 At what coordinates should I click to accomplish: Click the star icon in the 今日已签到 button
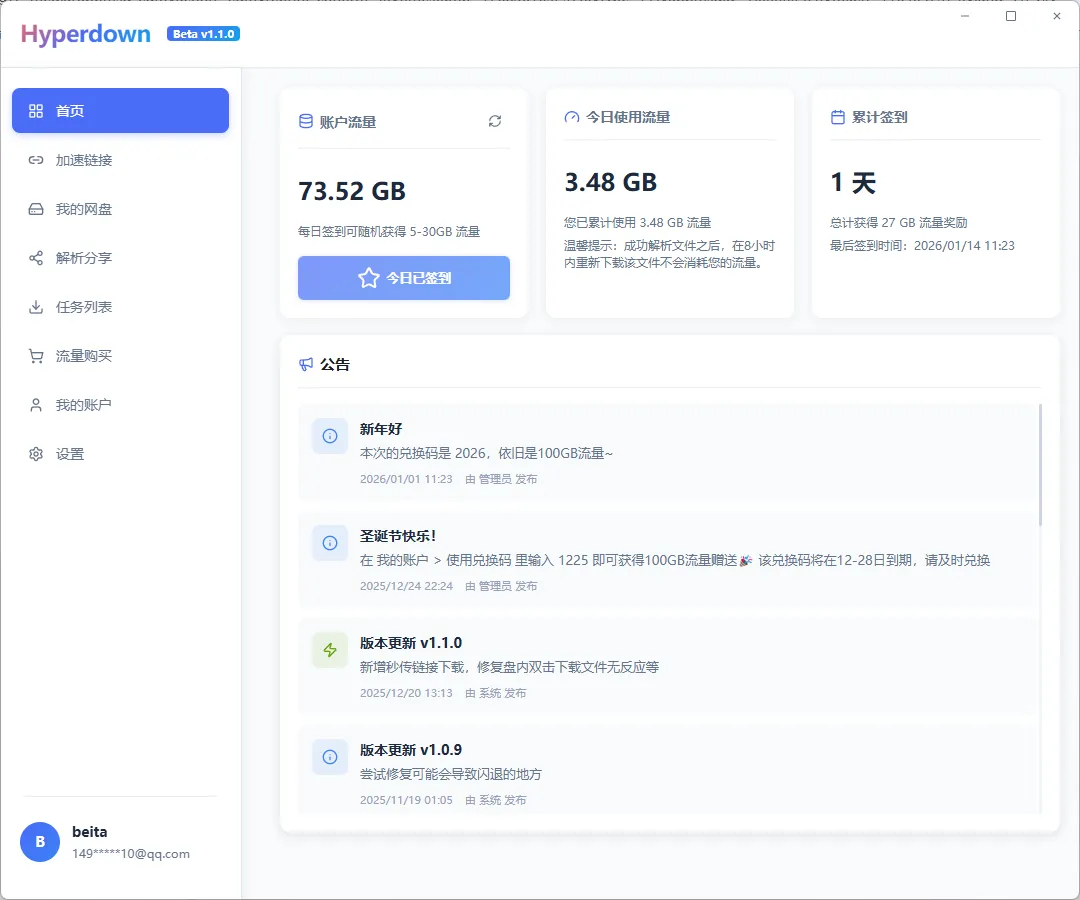click(368, 278)
